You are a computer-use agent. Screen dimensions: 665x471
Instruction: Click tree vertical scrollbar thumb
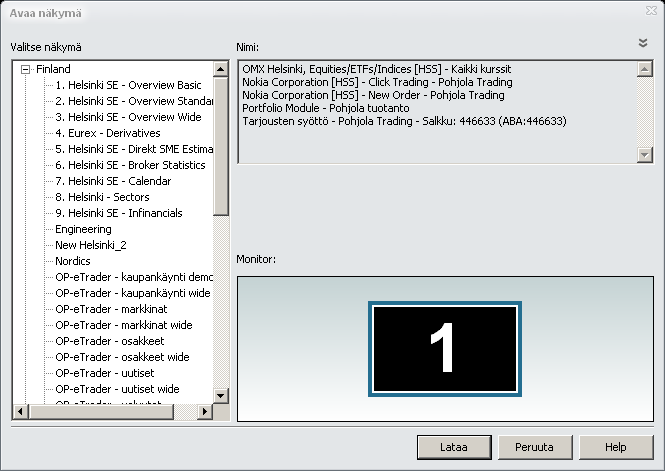tap(221, 147)
